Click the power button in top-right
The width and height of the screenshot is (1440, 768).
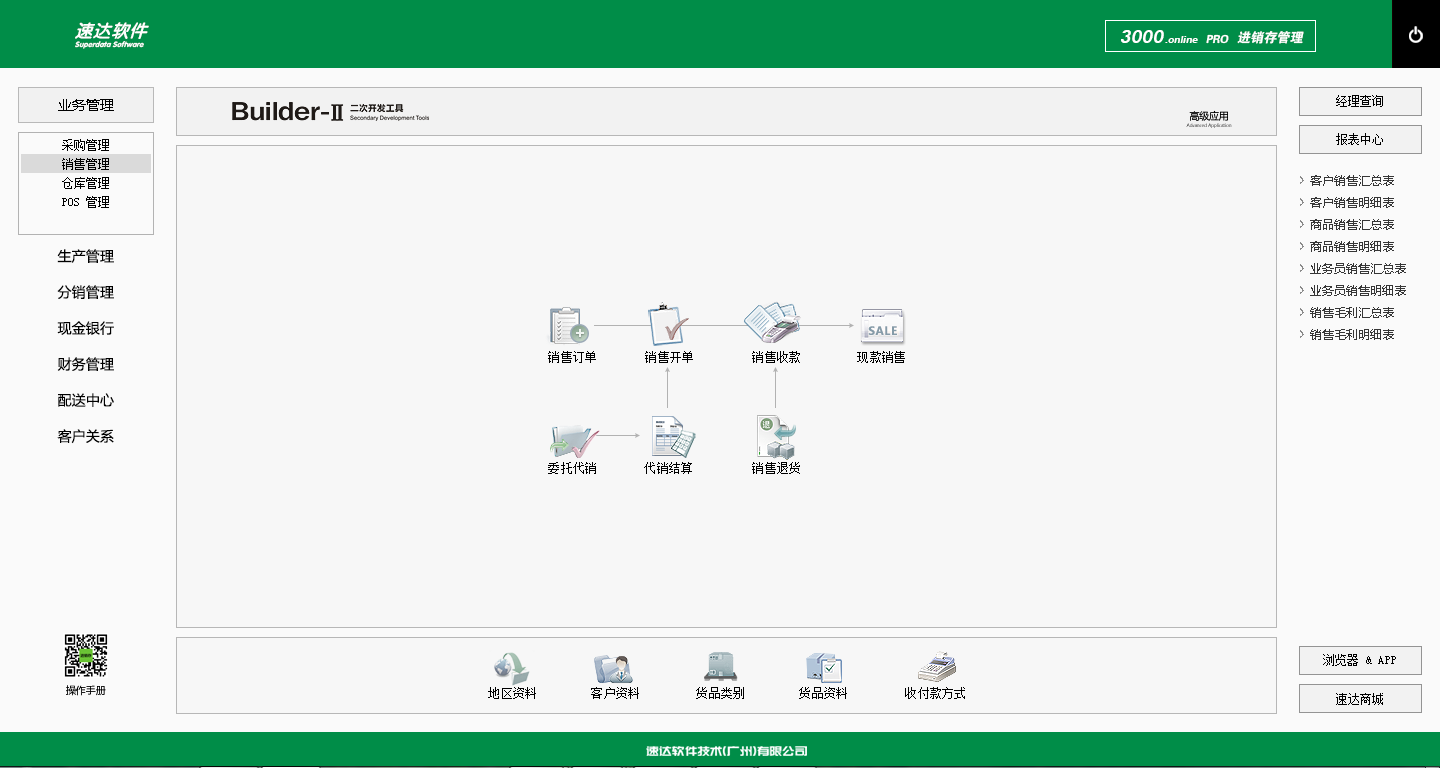coord(1415,35)
